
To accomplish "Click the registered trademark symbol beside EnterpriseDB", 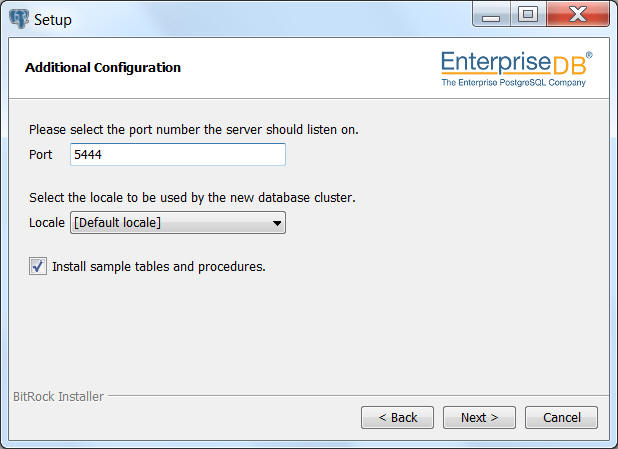I will tap(589, 55).
